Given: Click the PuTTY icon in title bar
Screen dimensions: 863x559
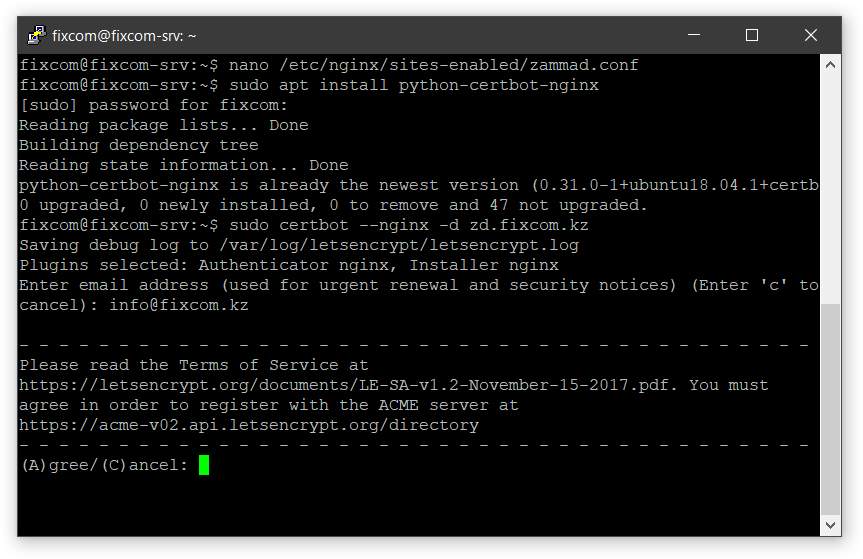Looking at the screenshot, I should coord(37,35).
